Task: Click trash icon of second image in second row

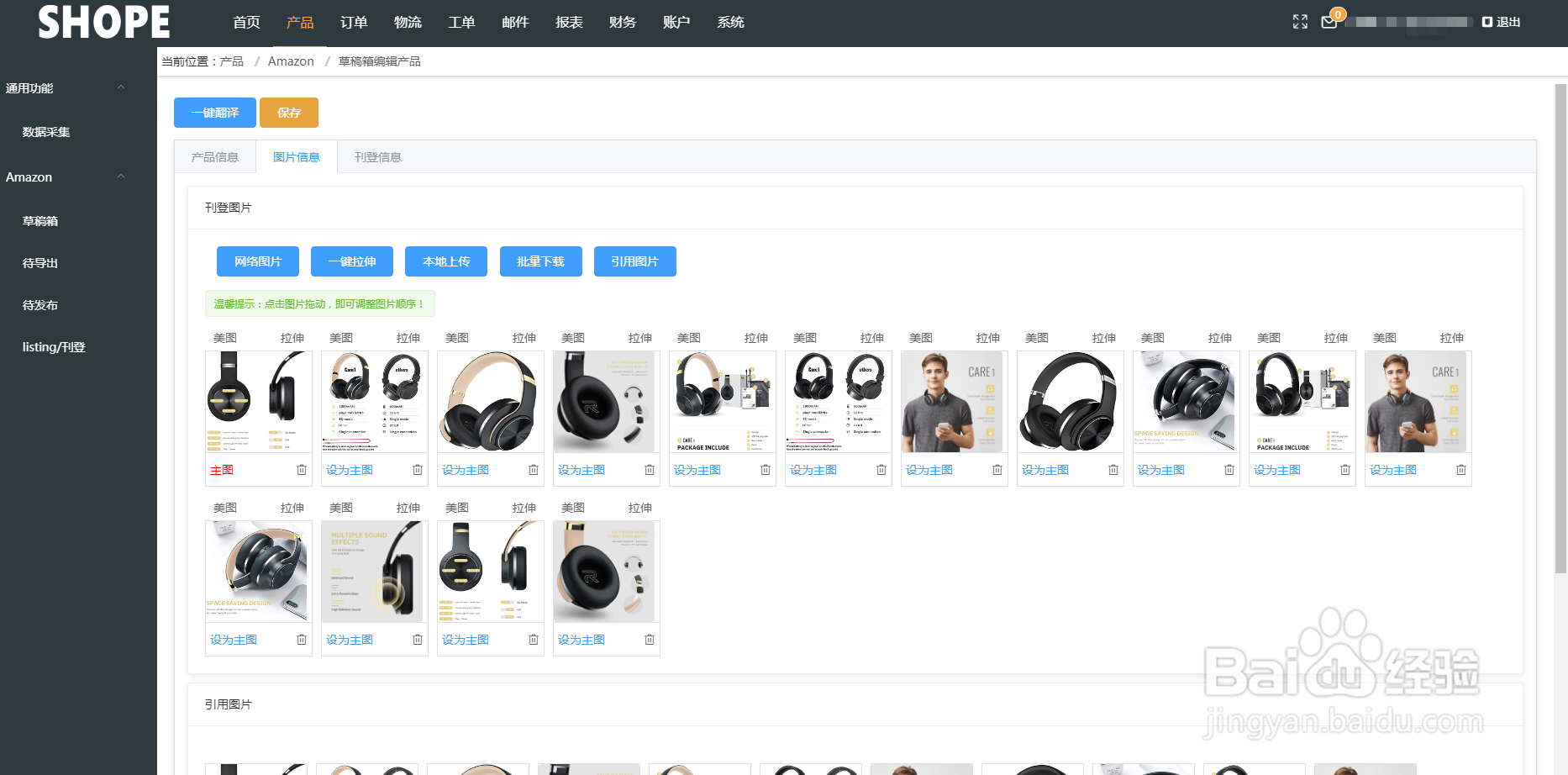Action: [x=418, y=640]
